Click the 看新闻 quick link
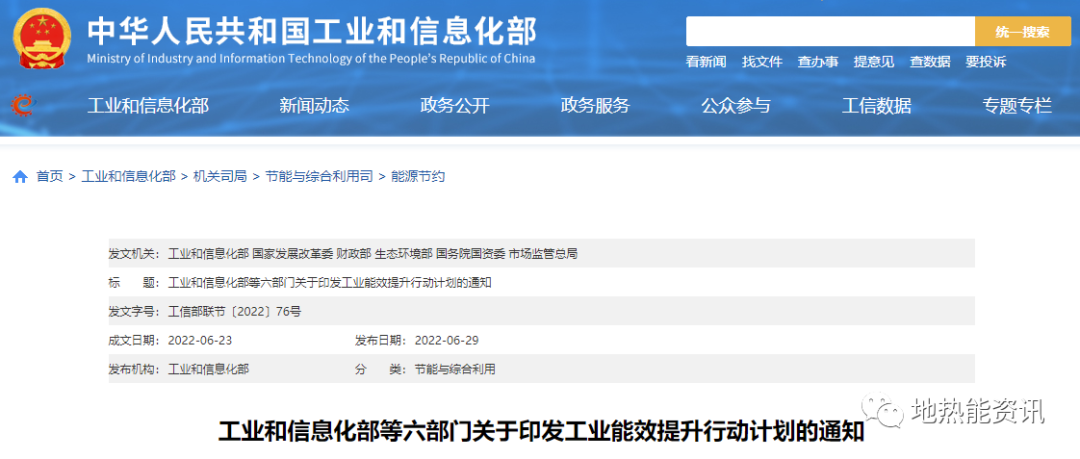 click(x=706, y=62)
